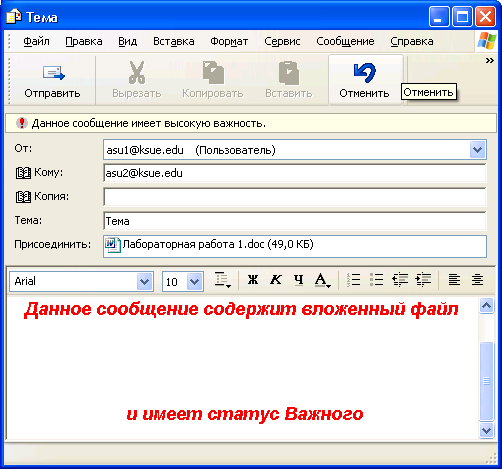Select the attached Лабораторная работа 1.doc file

tap(209, 245)
